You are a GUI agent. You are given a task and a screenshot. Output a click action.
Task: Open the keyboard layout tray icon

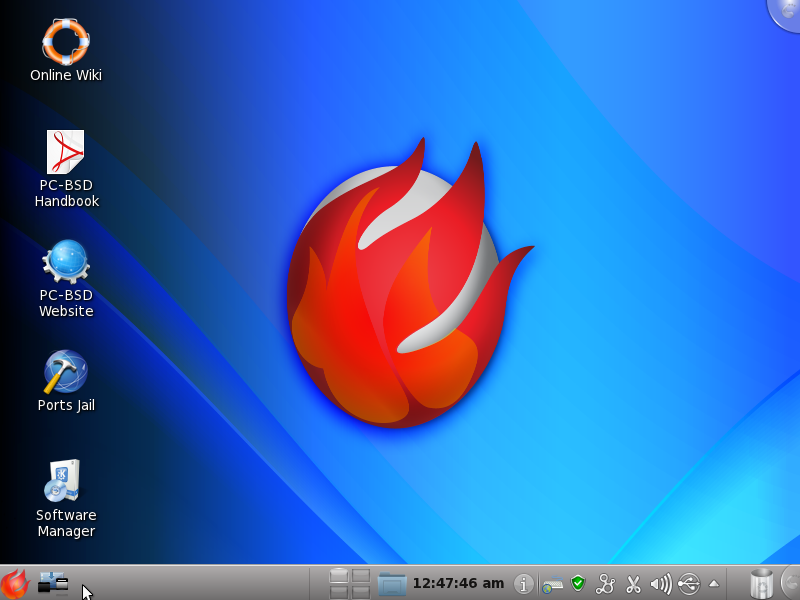tap(552, 584)
